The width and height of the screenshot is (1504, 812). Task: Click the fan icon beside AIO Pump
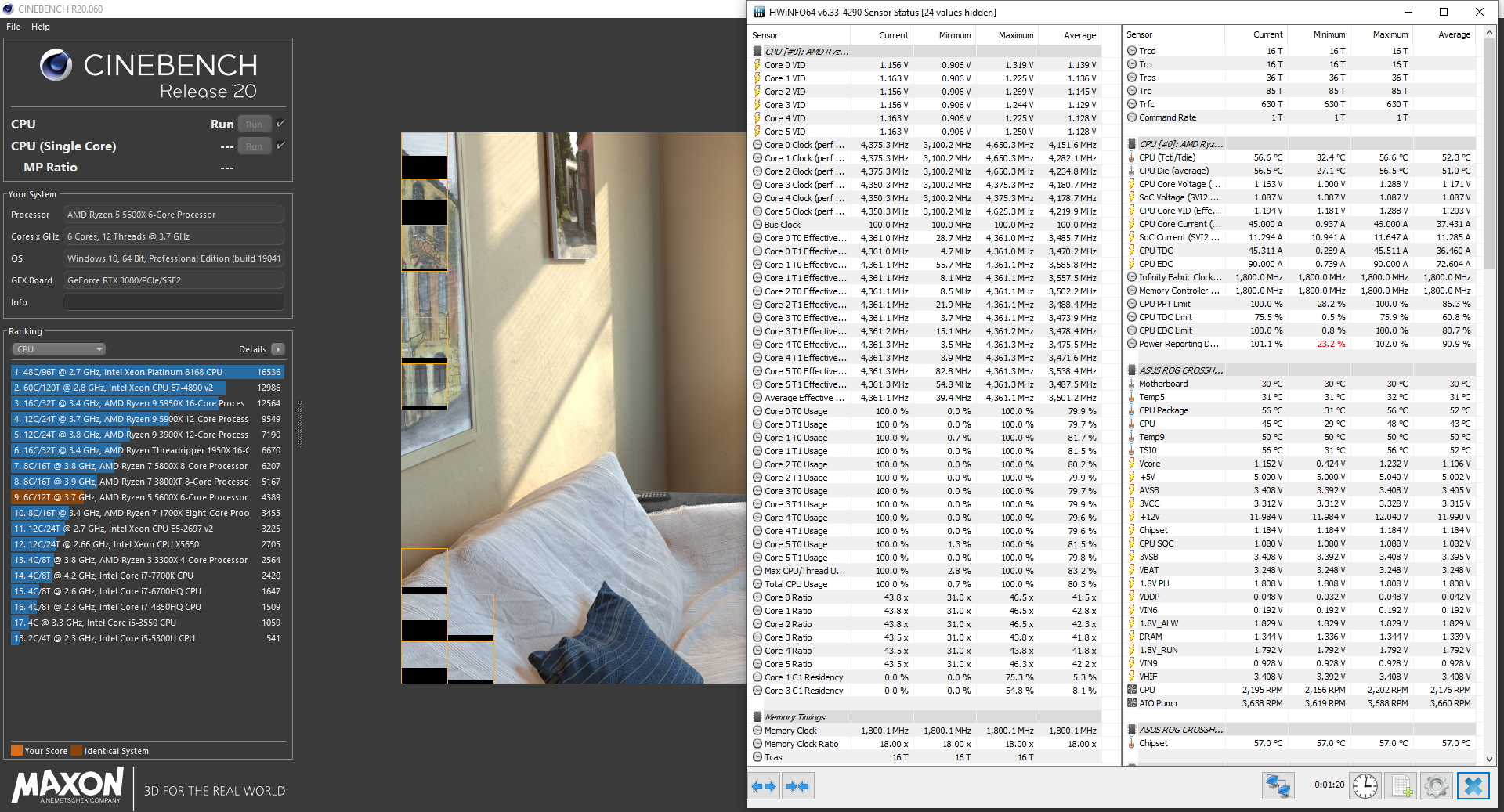pyautogui.click(x=1132, y=703)
